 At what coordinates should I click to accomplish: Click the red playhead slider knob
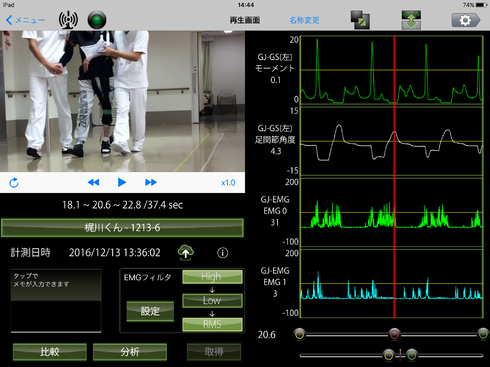pos(394,334)
